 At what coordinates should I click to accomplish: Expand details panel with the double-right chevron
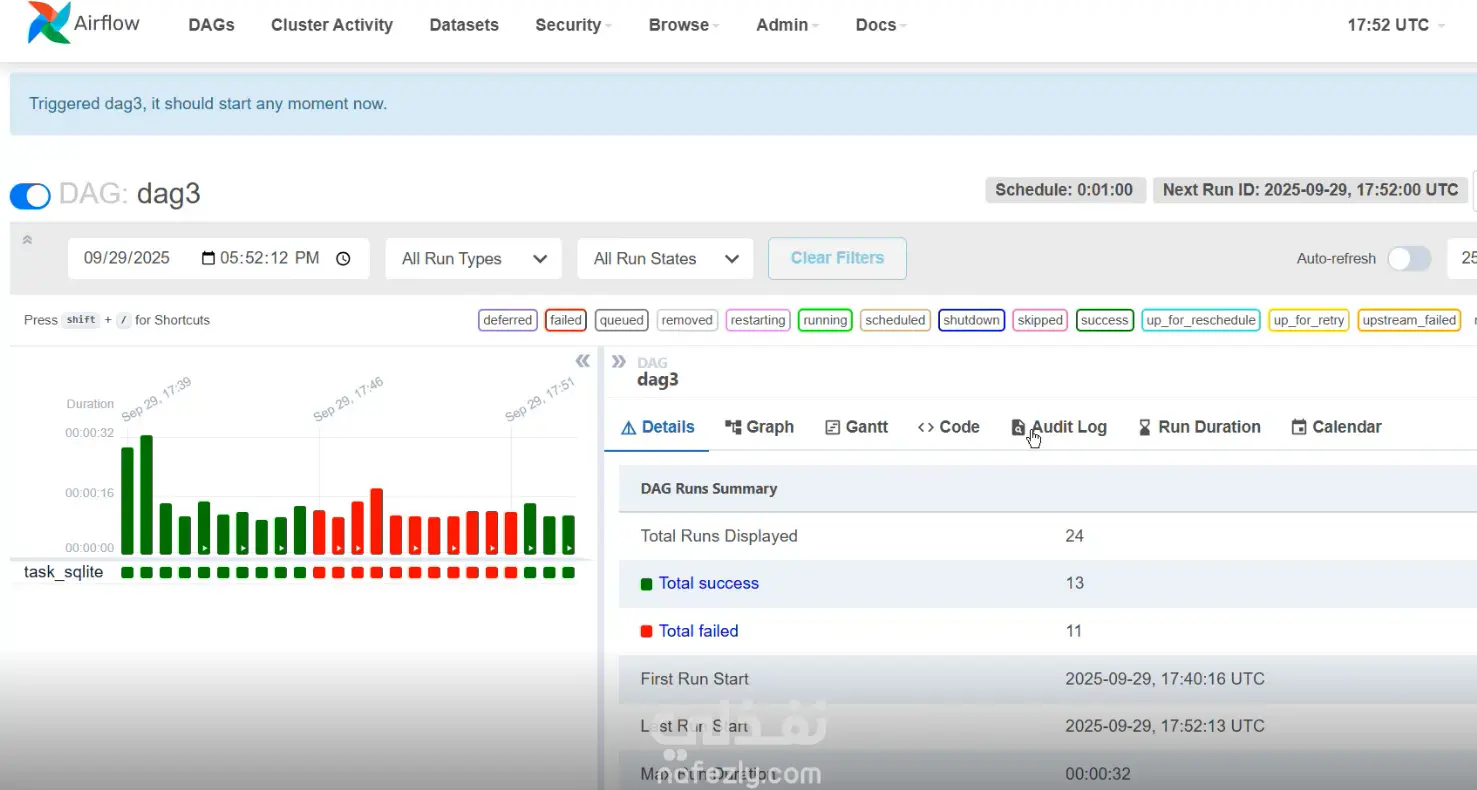click(619, 361)
